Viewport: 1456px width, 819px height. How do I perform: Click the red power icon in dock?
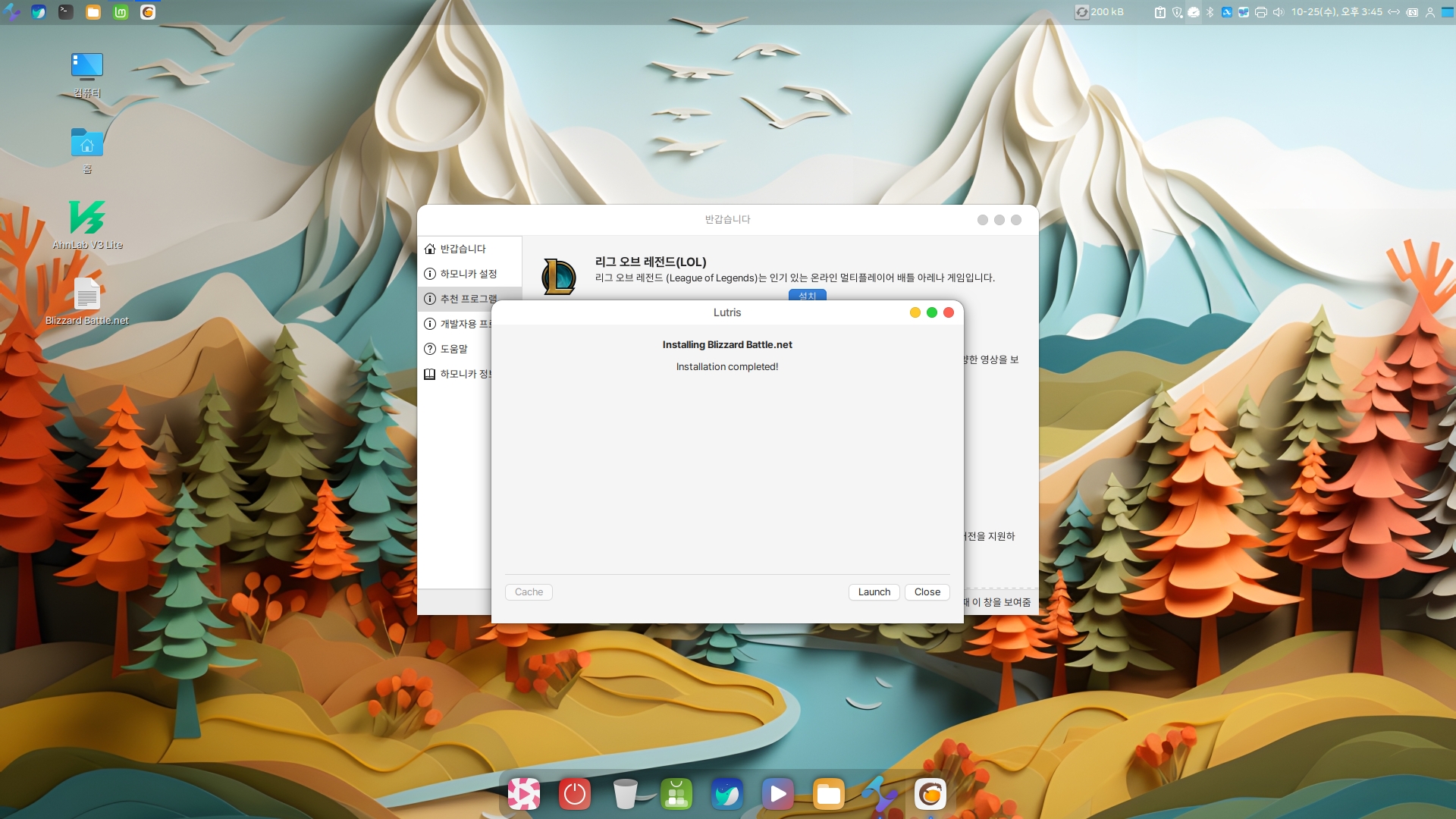tap(574, 794)
